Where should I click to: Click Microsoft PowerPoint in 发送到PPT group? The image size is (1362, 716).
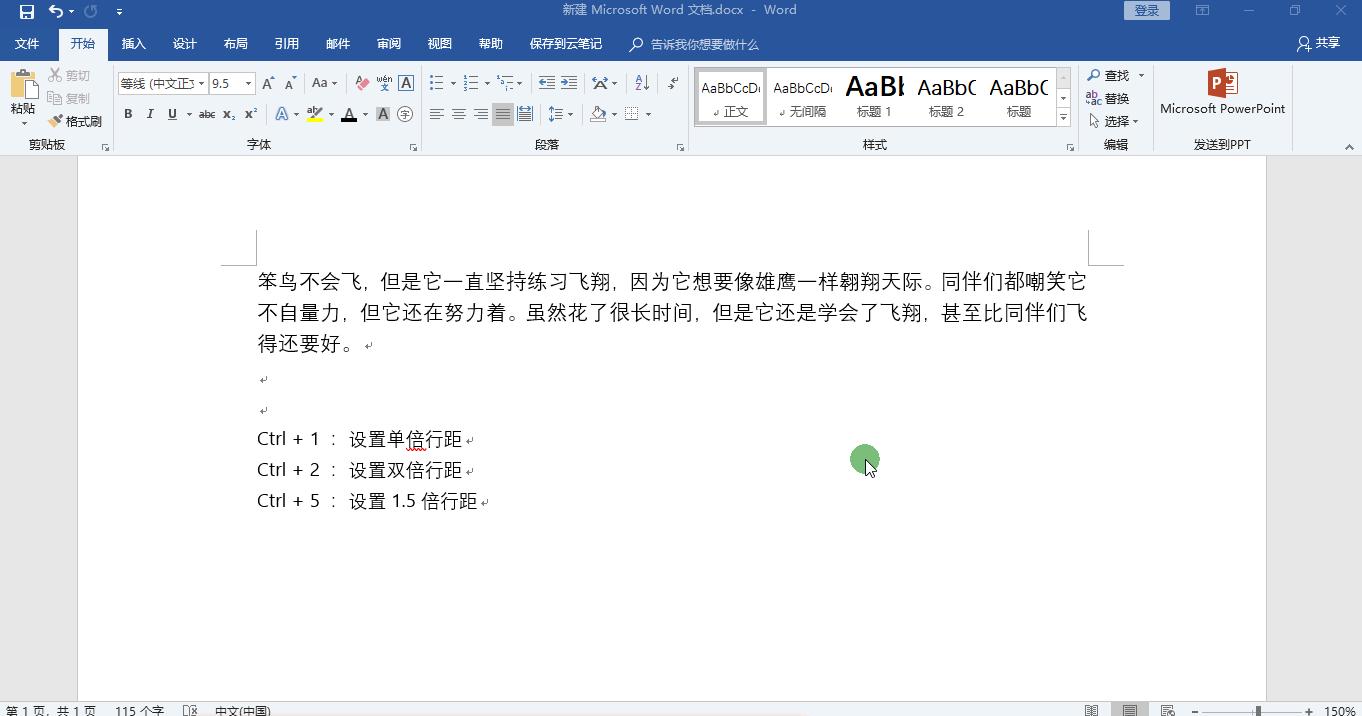[1221, 95]
